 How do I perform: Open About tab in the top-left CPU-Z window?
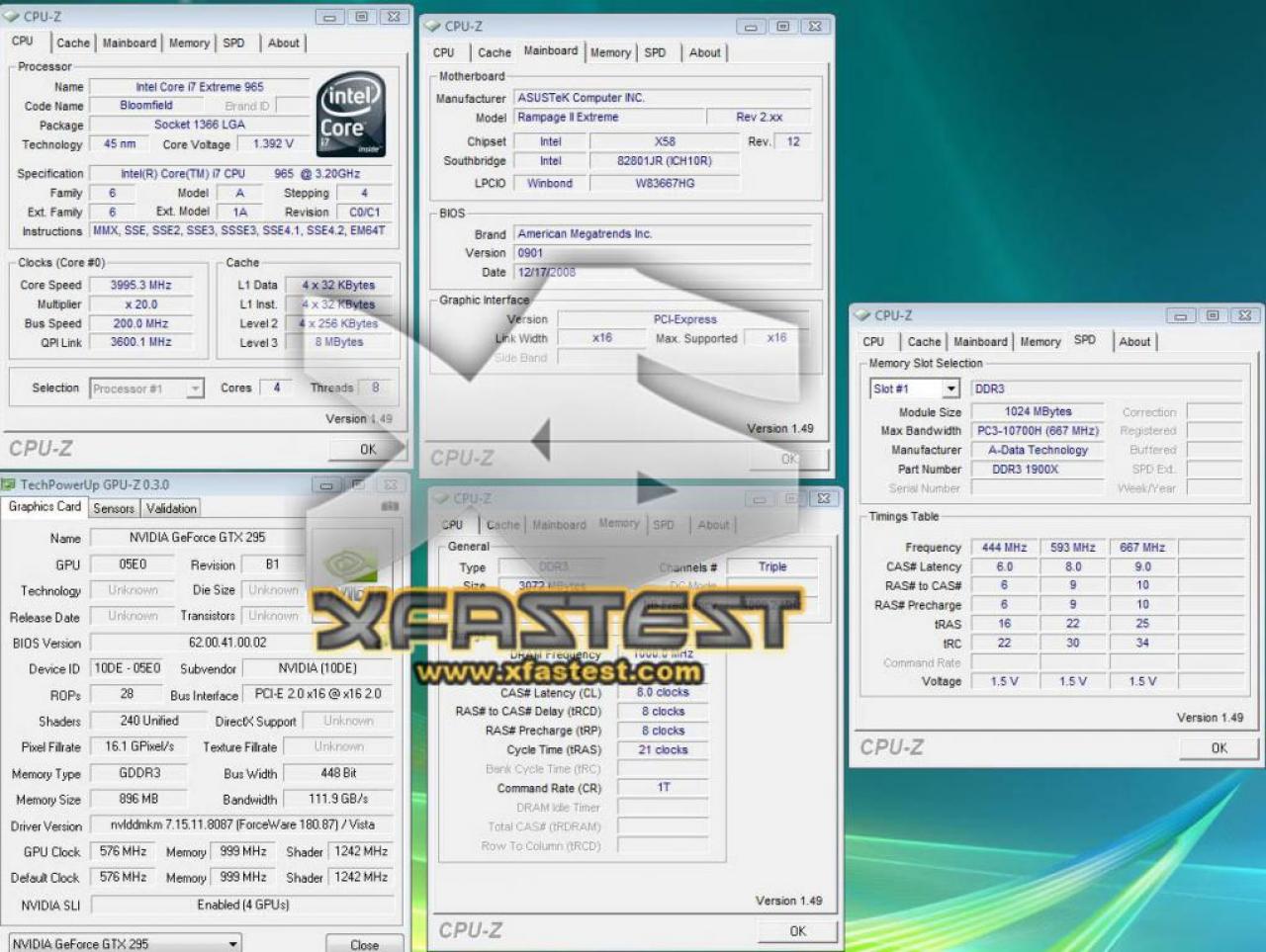coord(284,43)
